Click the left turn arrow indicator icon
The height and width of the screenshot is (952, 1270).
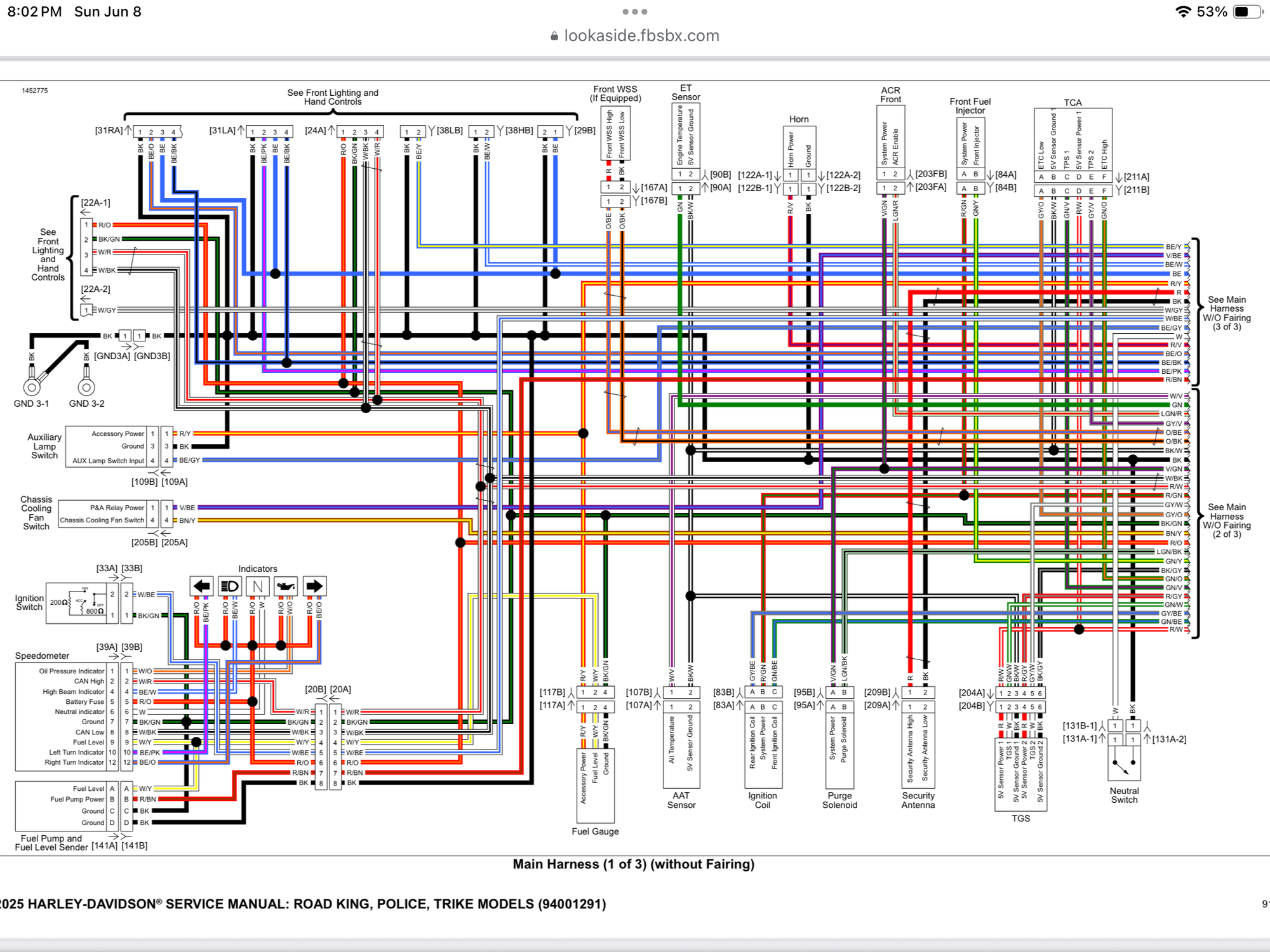[x=202, y=586]
